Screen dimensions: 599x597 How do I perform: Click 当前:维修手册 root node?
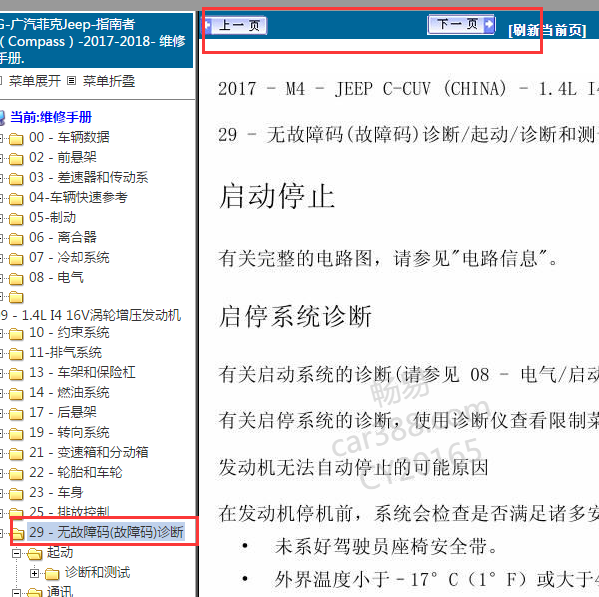click(51, 117)
